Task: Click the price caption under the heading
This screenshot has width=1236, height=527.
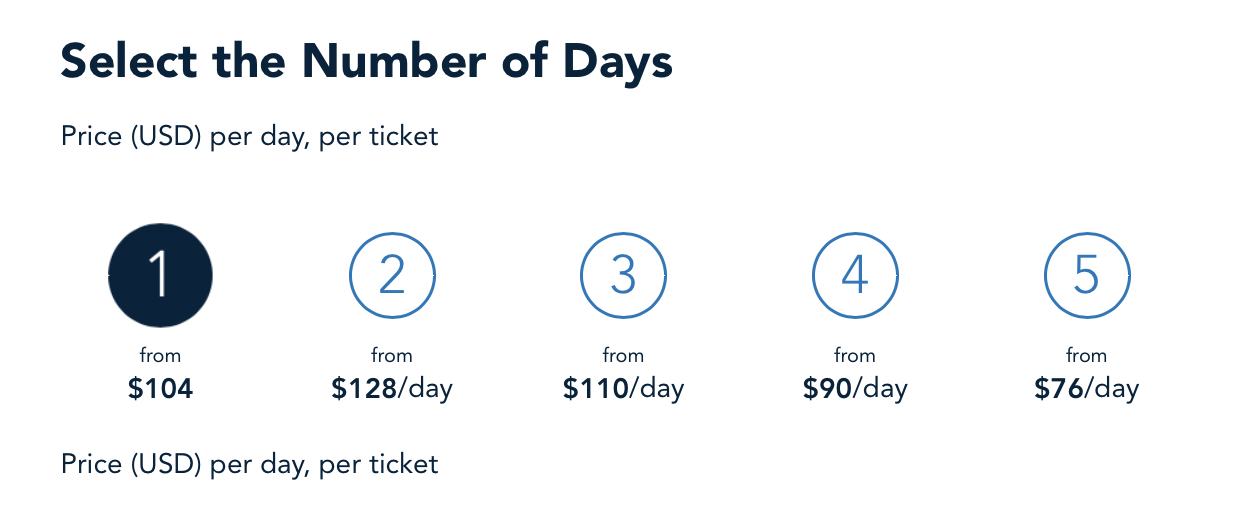Action: coord(249,136)
